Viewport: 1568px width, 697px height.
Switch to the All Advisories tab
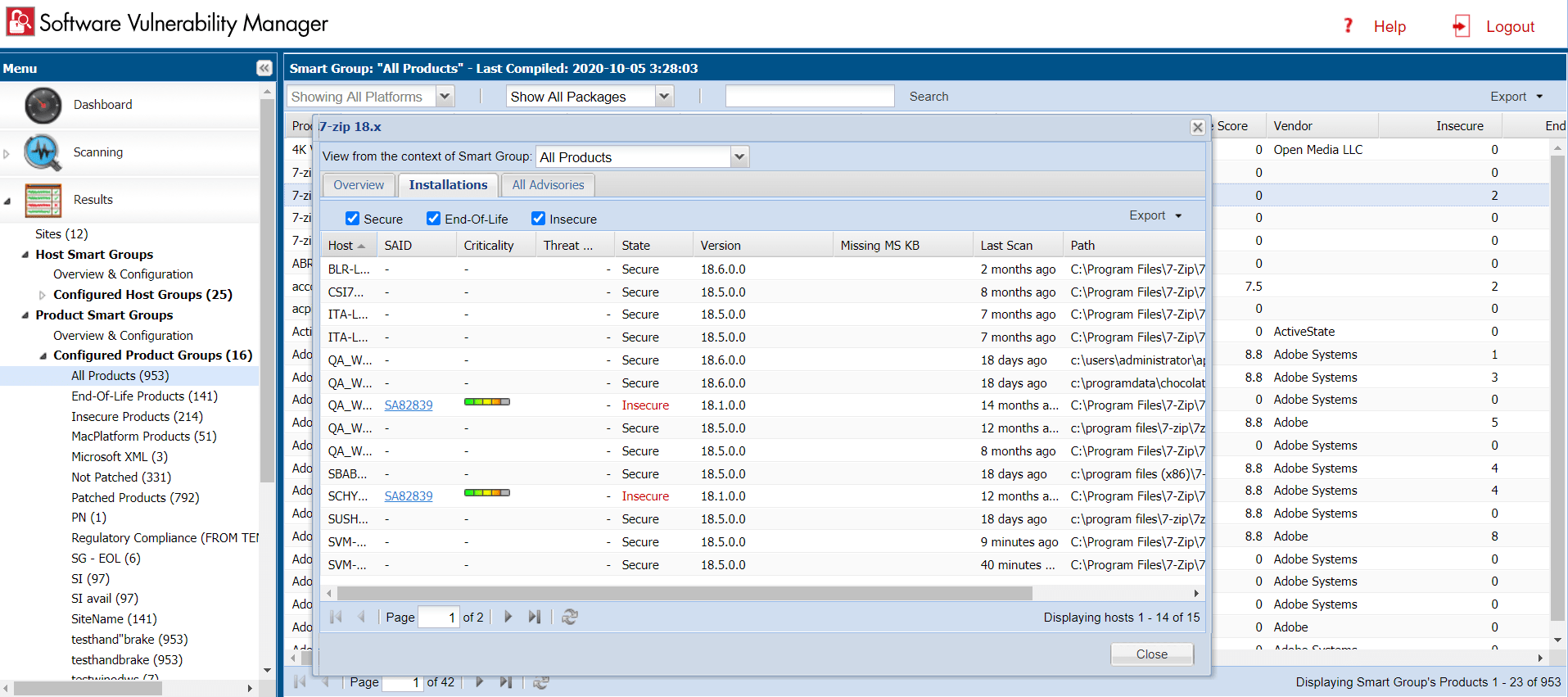click(548, 185)
